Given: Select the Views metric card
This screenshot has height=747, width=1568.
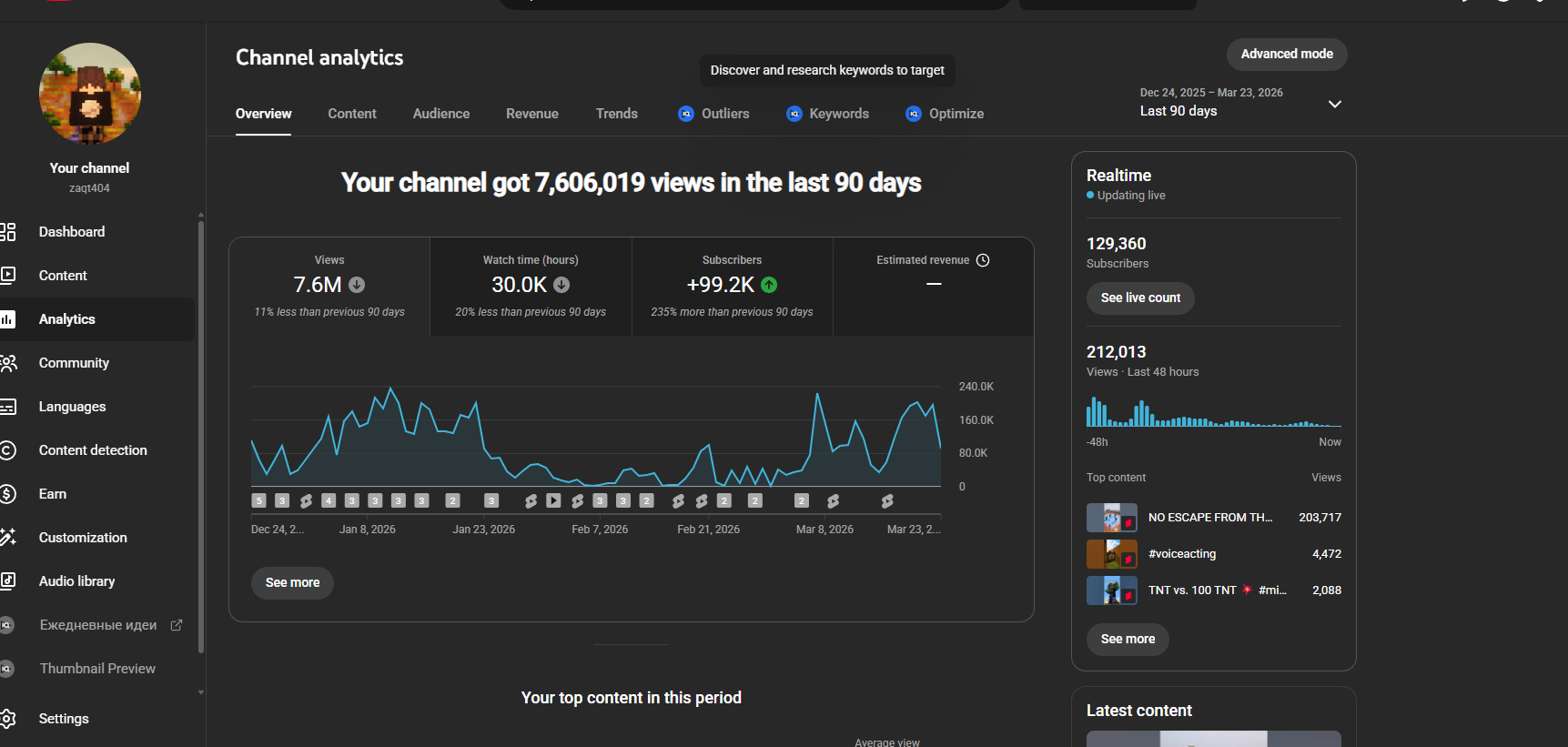Looking at the screenshot, I should (329, 287).
